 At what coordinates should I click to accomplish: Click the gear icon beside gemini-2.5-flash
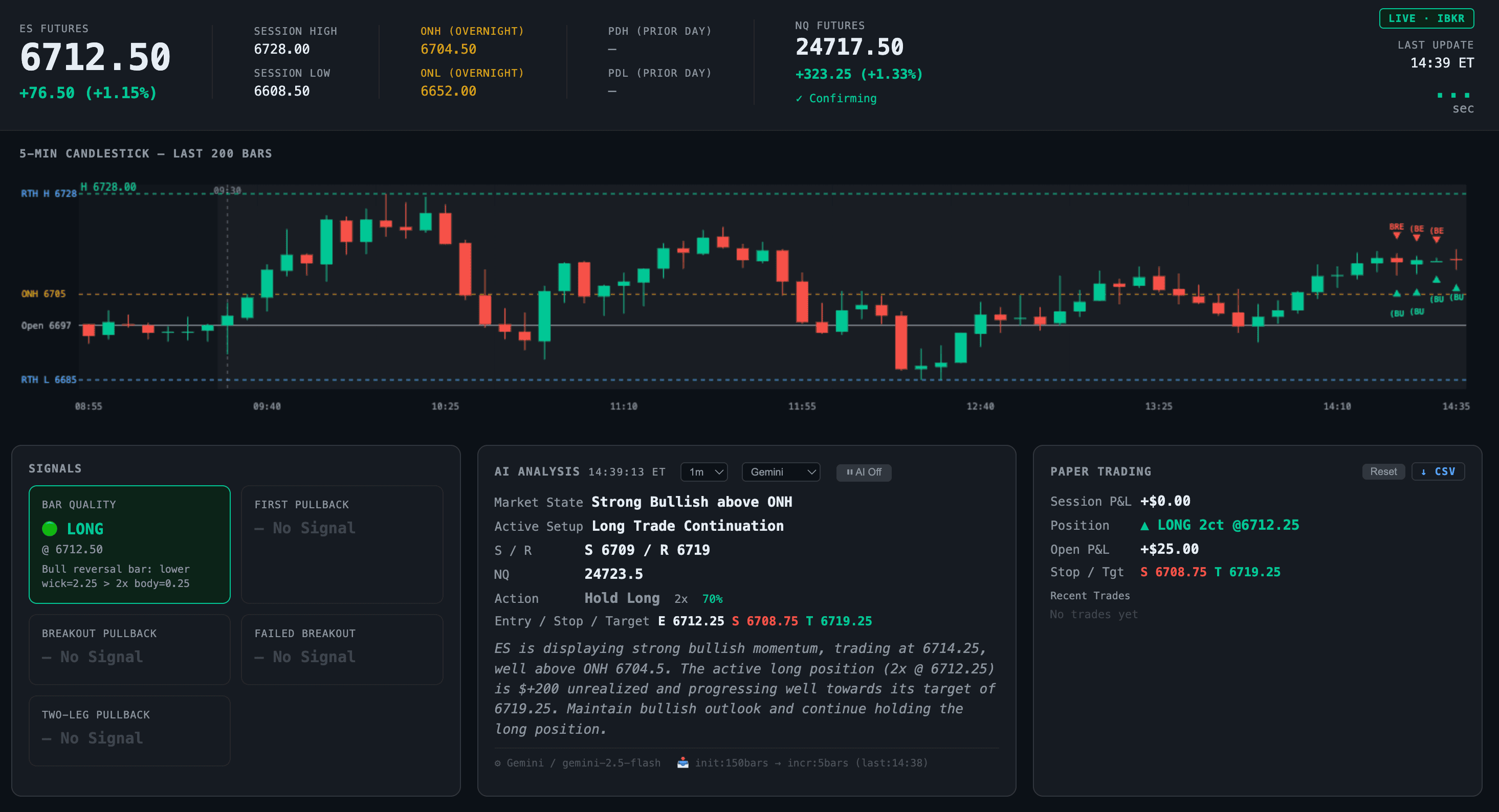498,763
